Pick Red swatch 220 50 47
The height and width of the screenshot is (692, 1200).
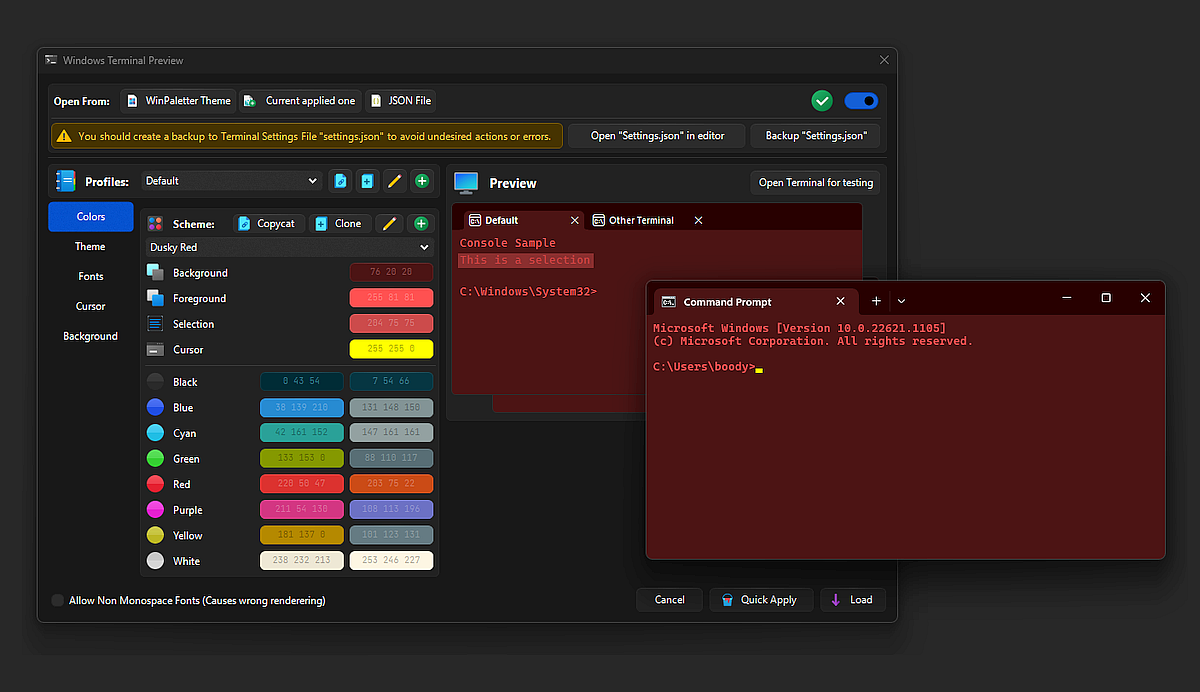[x=301, y=484]
